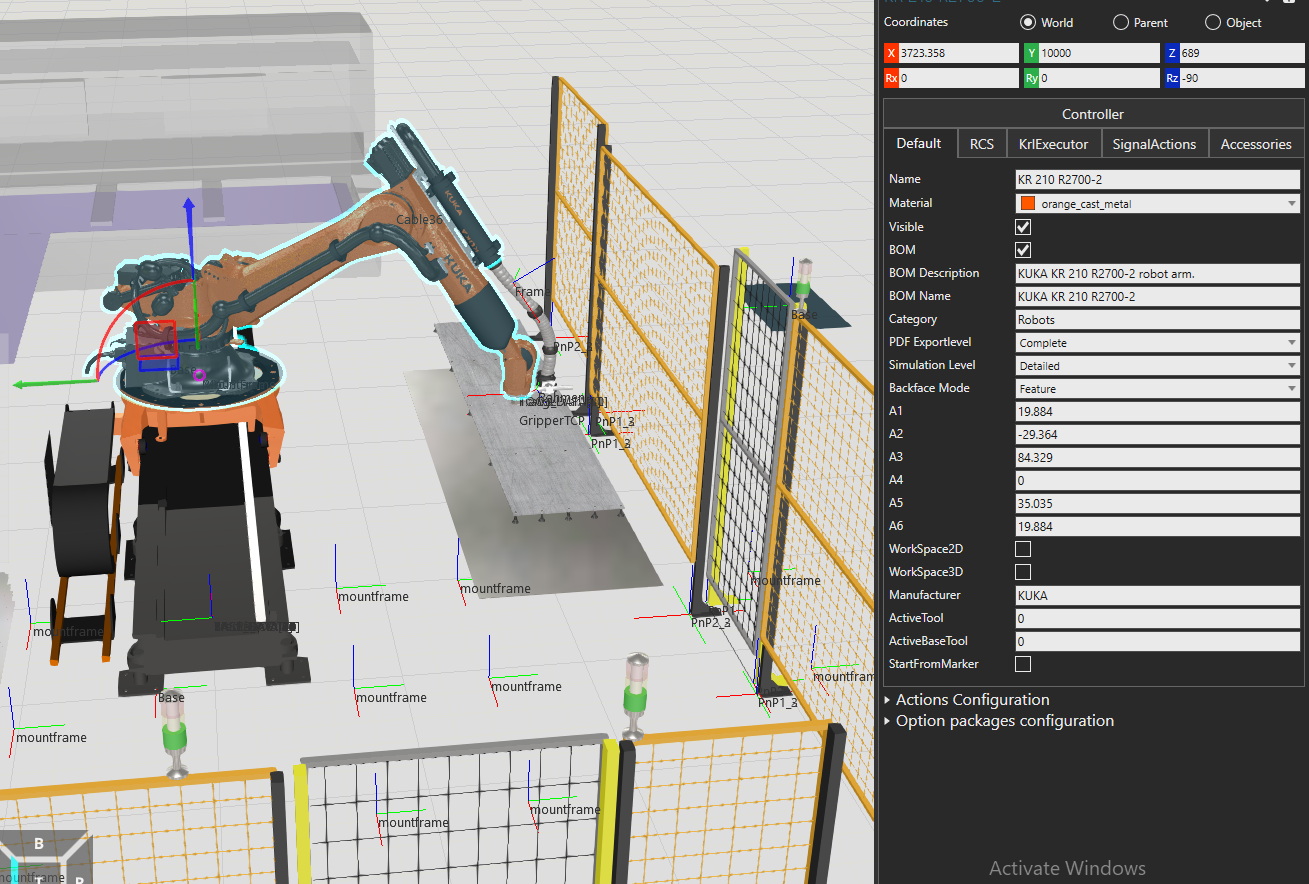Open the Material dropdown
The height and width of the screenshot is (884, 1309).
tap(1157, 204)
